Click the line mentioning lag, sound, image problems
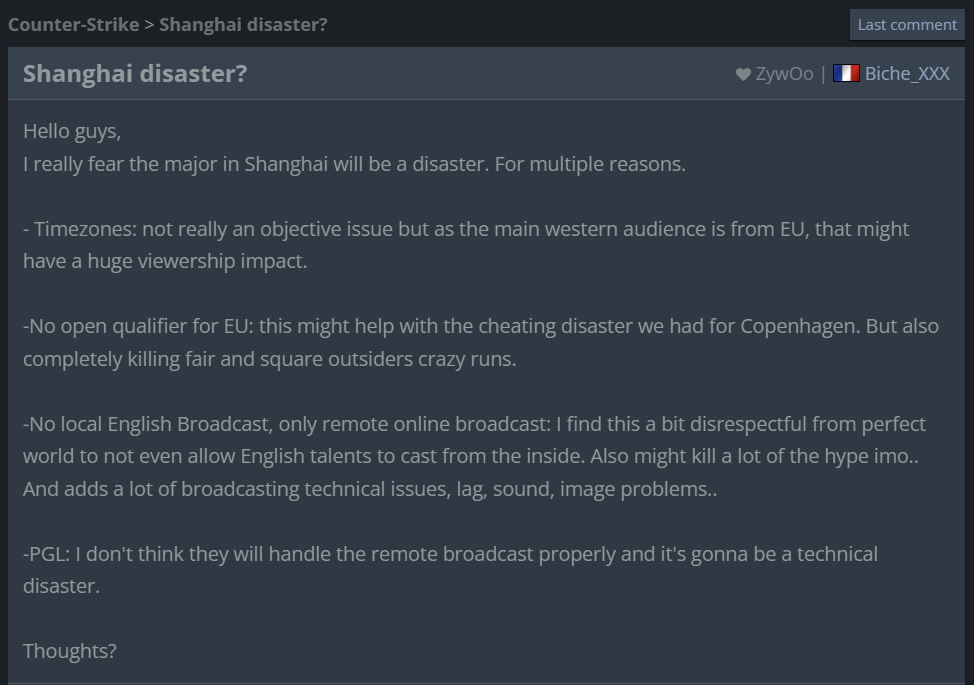Viewport: 974px width, 685px height. [x=370, y=489]
